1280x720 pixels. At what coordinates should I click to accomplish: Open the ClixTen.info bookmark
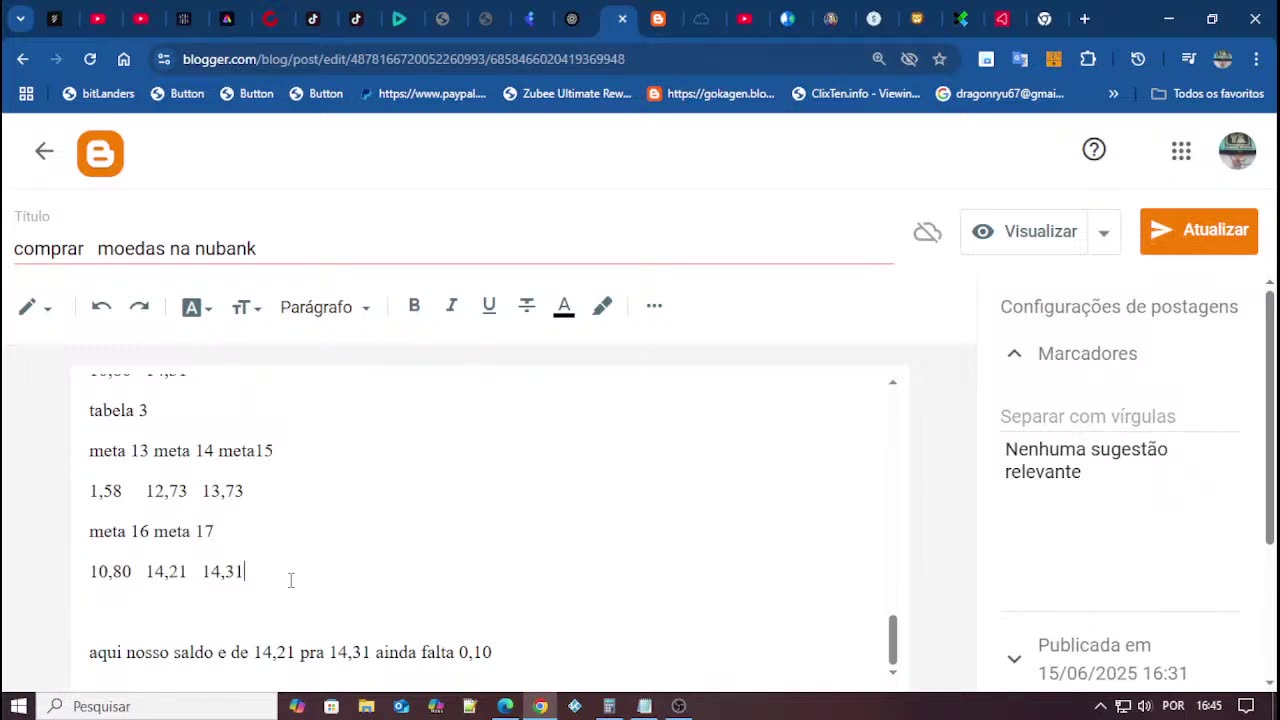[856, 94]
